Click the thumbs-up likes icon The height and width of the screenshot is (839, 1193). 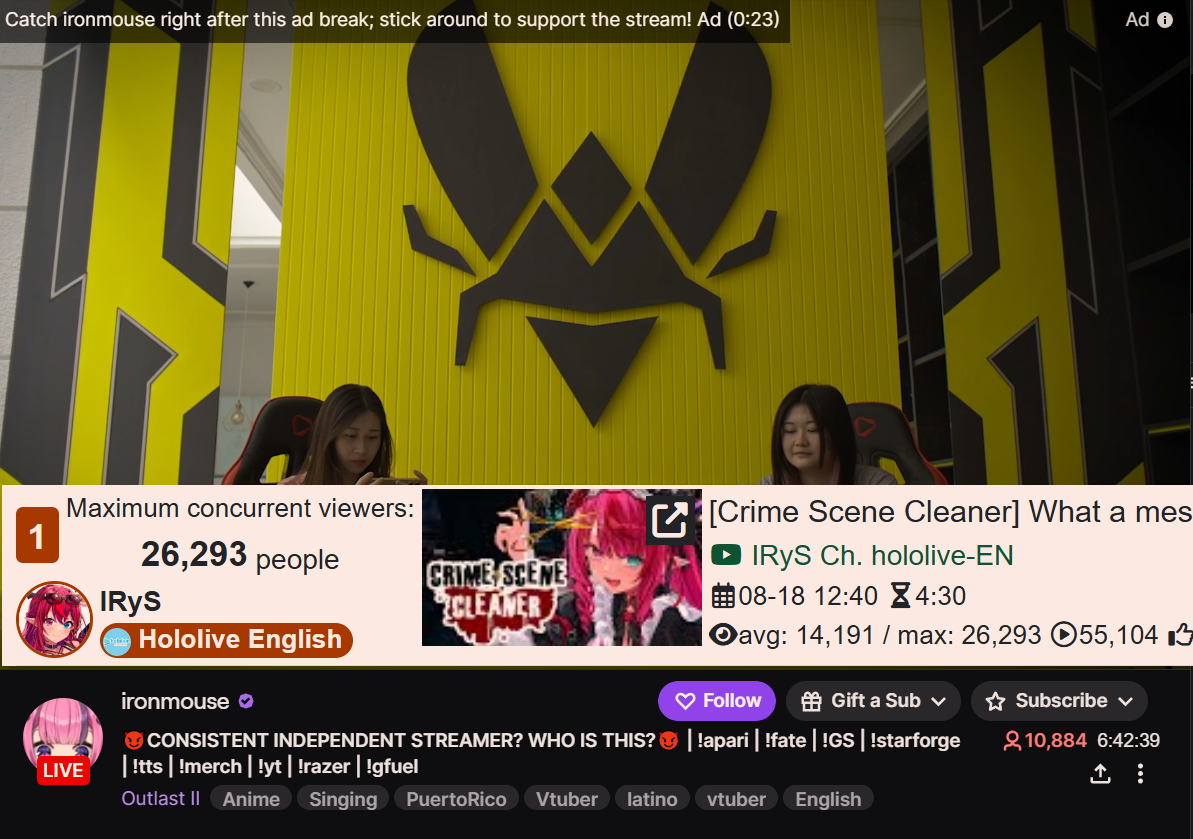[x=1181, y=634]
